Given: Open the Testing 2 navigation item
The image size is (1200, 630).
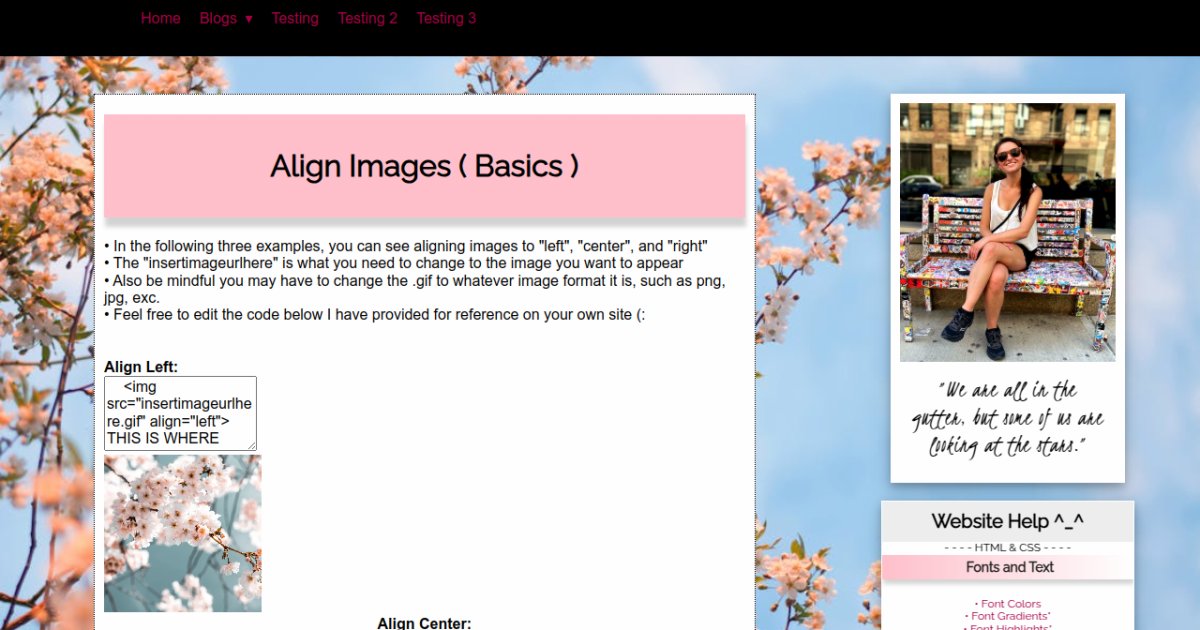Looking at the screenshot, I should 367,18.
